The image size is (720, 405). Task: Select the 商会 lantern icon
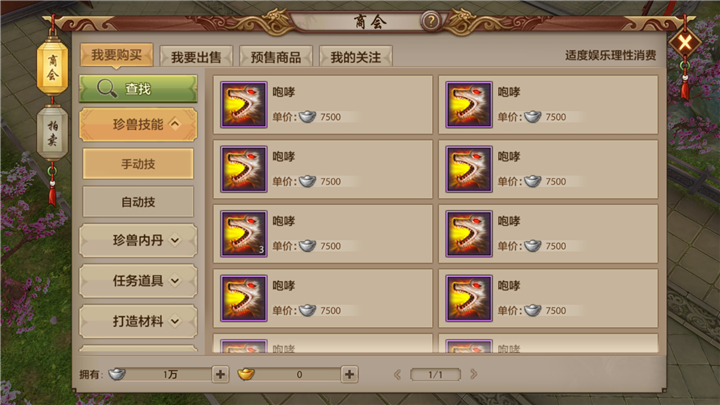click(x=52, y=68)
